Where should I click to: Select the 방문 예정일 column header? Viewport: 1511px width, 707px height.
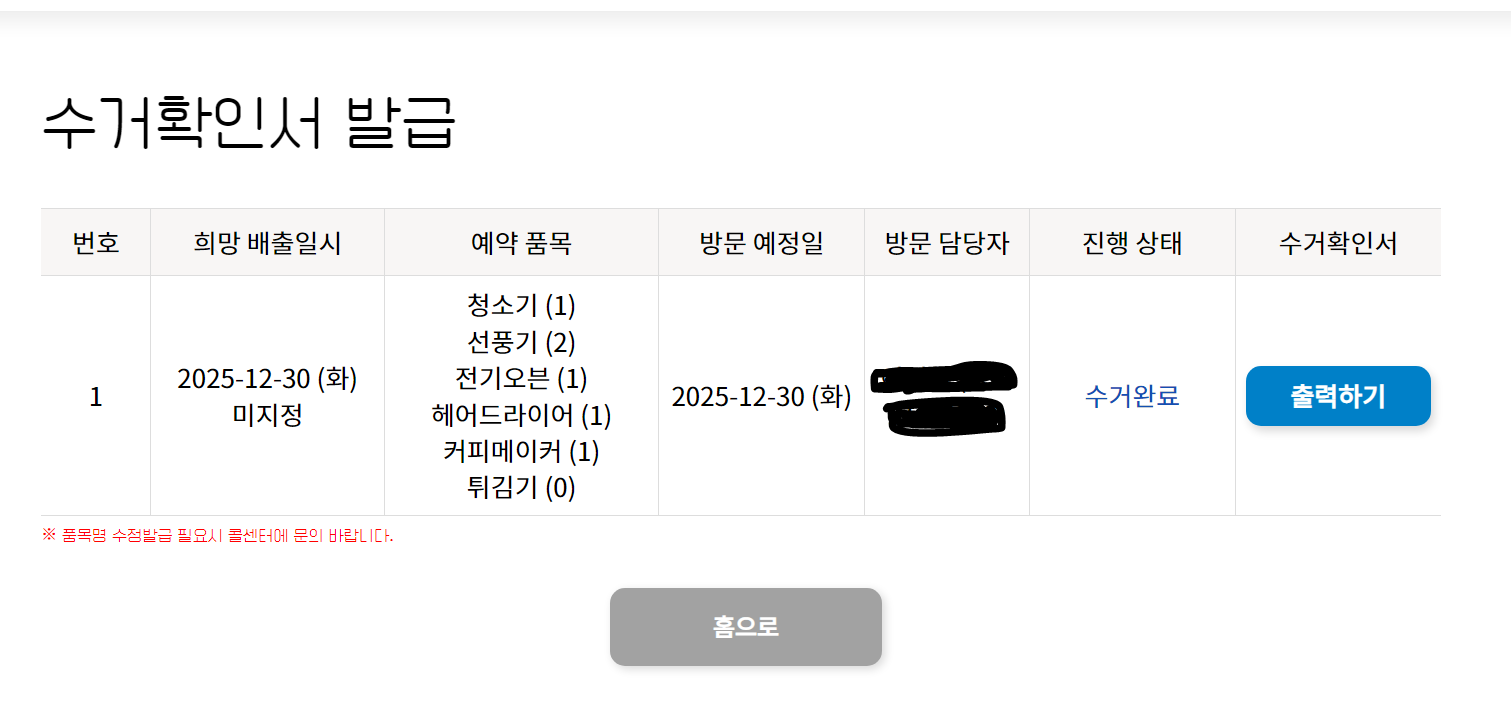pyautogui.click(x=761, y=243)
